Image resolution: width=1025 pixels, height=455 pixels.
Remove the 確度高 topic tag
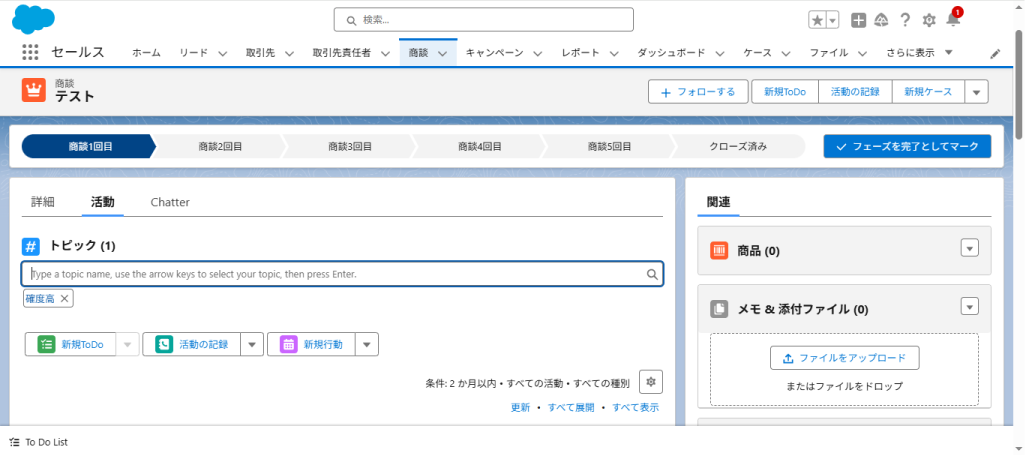pos(64,298)
